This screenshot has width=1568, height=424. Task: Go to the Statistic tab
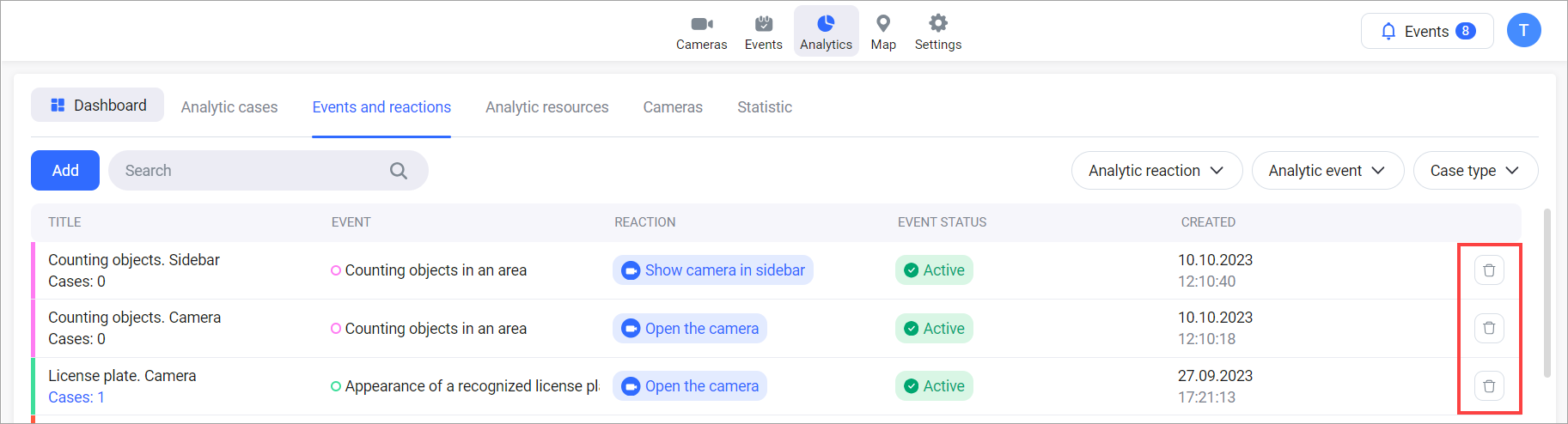coord(764,107)
